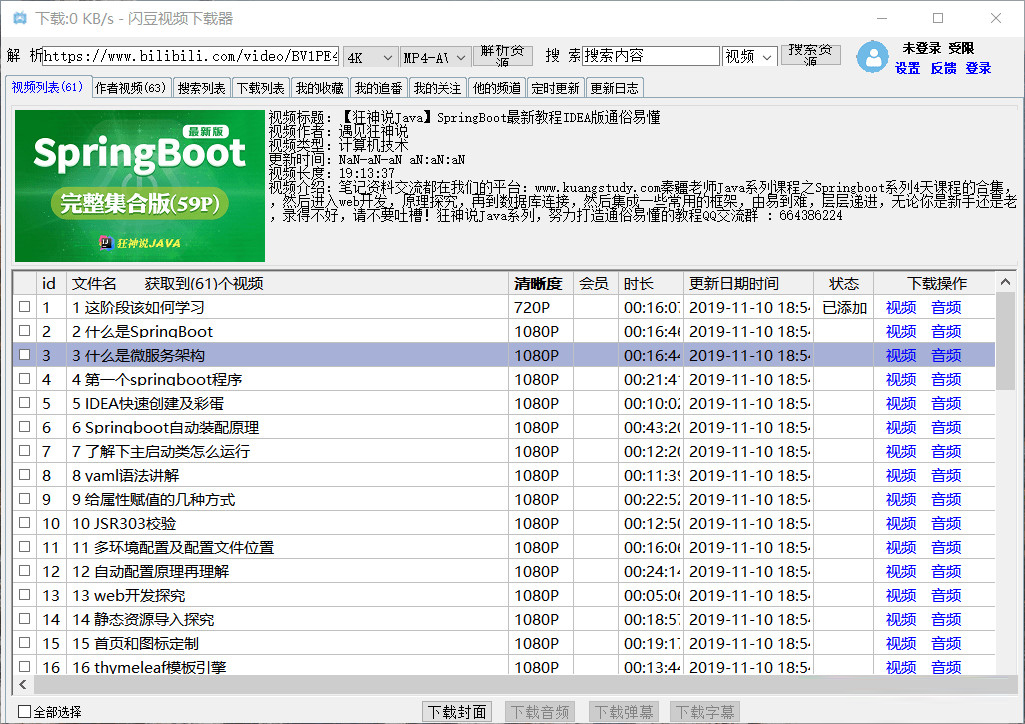Open the 下载列表 tab
Image resolution: width=1025 pixels, height=724 pixels.
click(261, 88)
